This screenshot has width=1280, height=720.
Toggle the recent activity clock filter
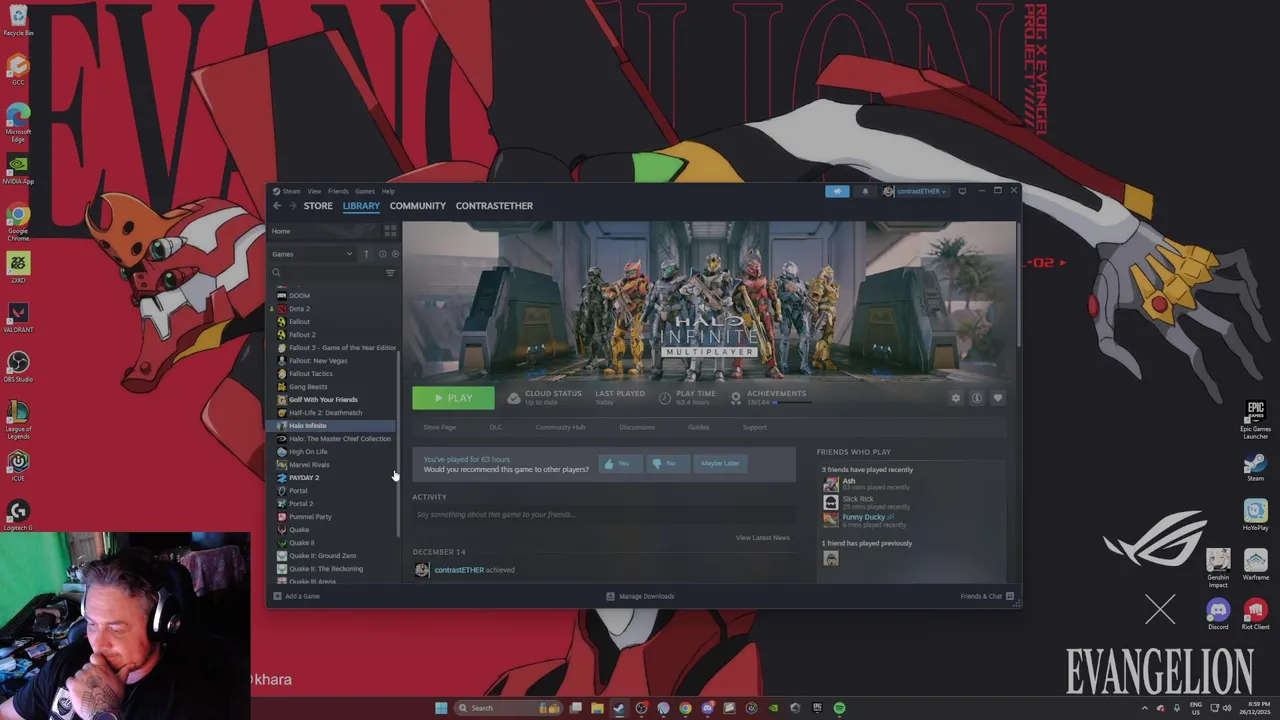coord(382,254)
